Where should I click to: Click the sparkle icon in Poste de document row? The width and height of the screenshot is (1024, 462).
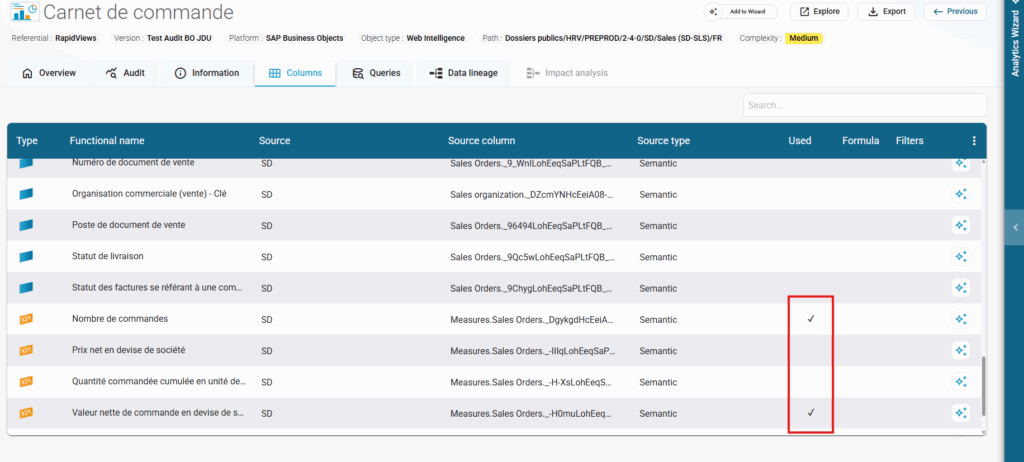point(961,226)
